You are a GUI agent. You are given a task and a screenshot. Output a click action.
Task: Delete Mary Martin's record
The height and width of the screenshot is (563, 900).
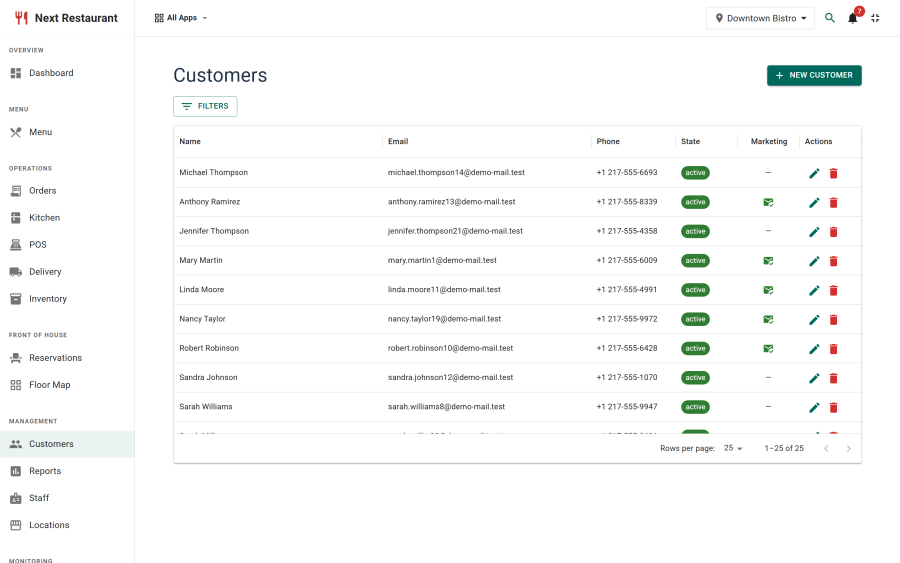tap(833, 261)
